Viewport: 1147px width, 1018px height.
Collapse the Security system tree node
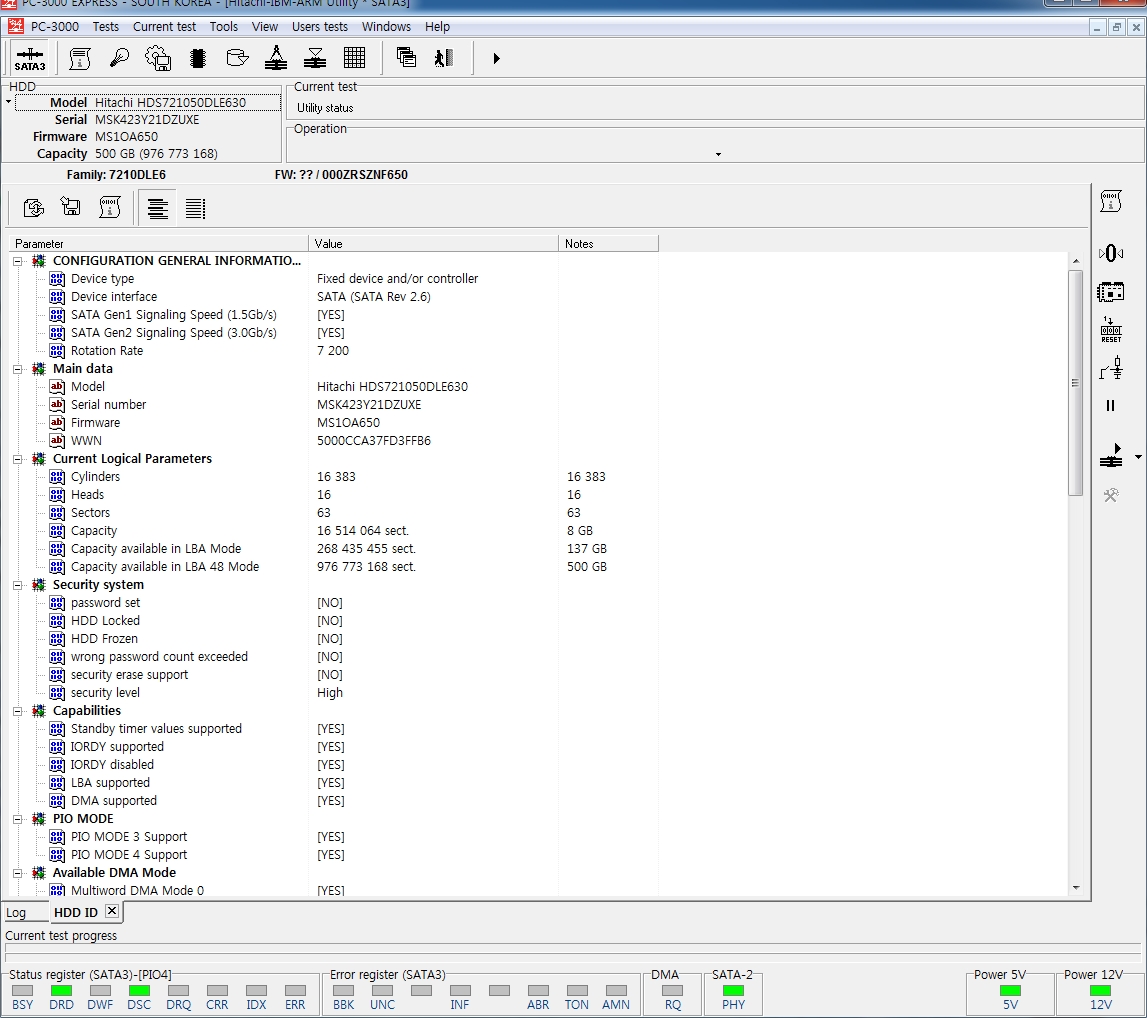[18, 585]
